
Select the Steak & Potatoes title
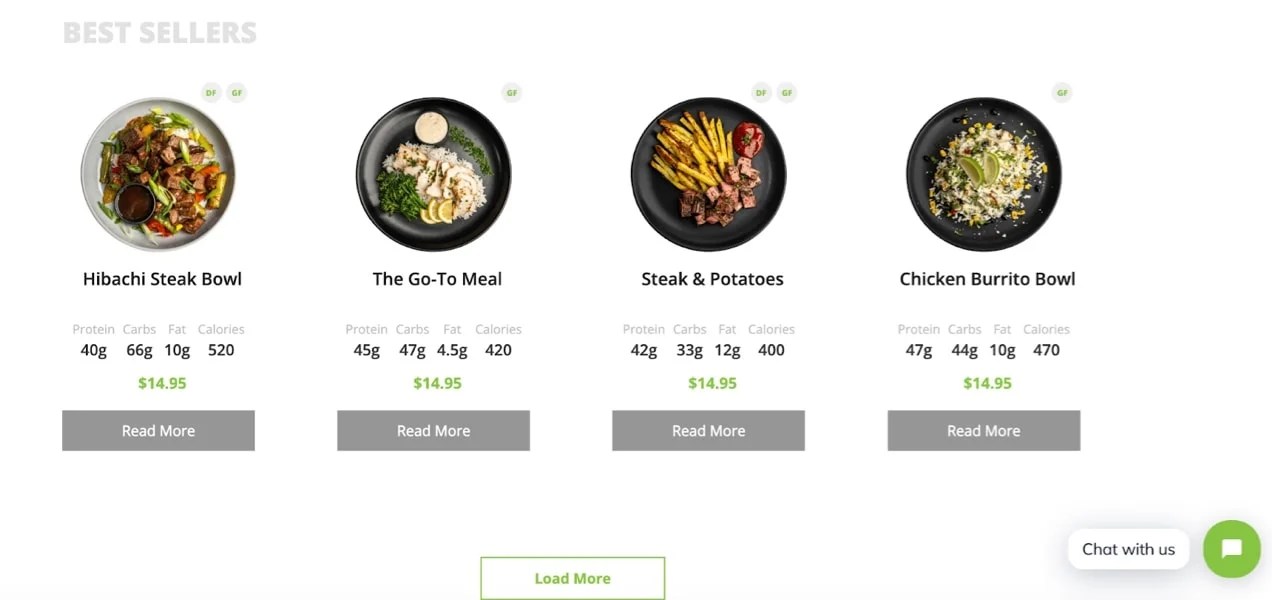pos(712,279)
